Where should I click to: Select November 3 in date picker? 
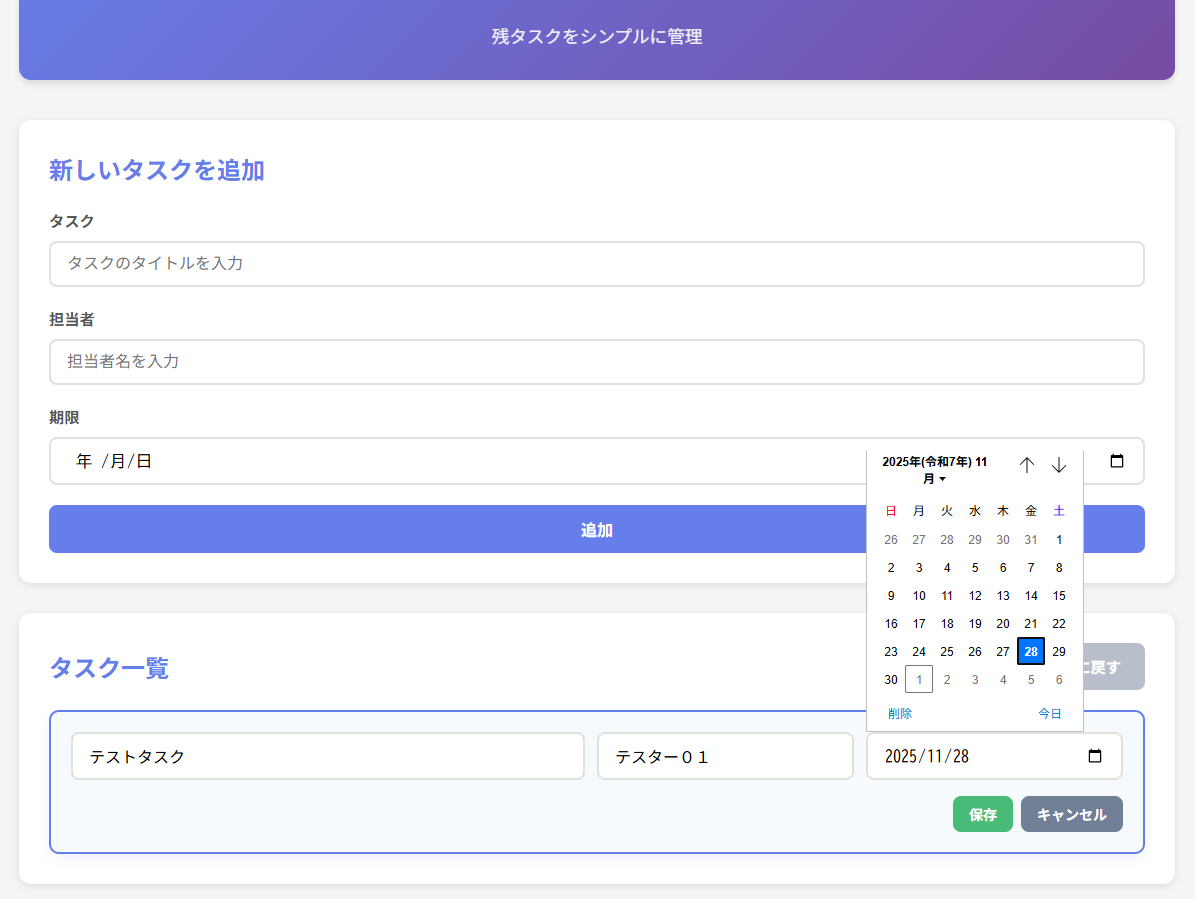[x=919, y=567]
